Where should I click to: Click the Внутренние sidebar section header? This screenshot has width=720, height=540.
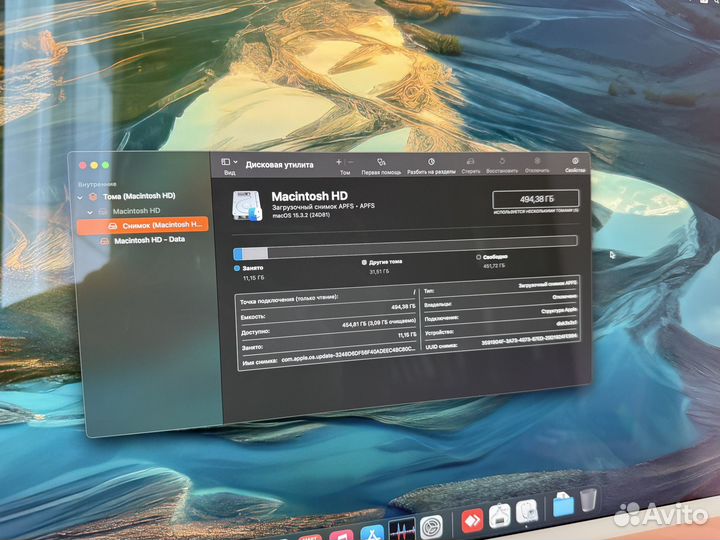pos(97,184)
